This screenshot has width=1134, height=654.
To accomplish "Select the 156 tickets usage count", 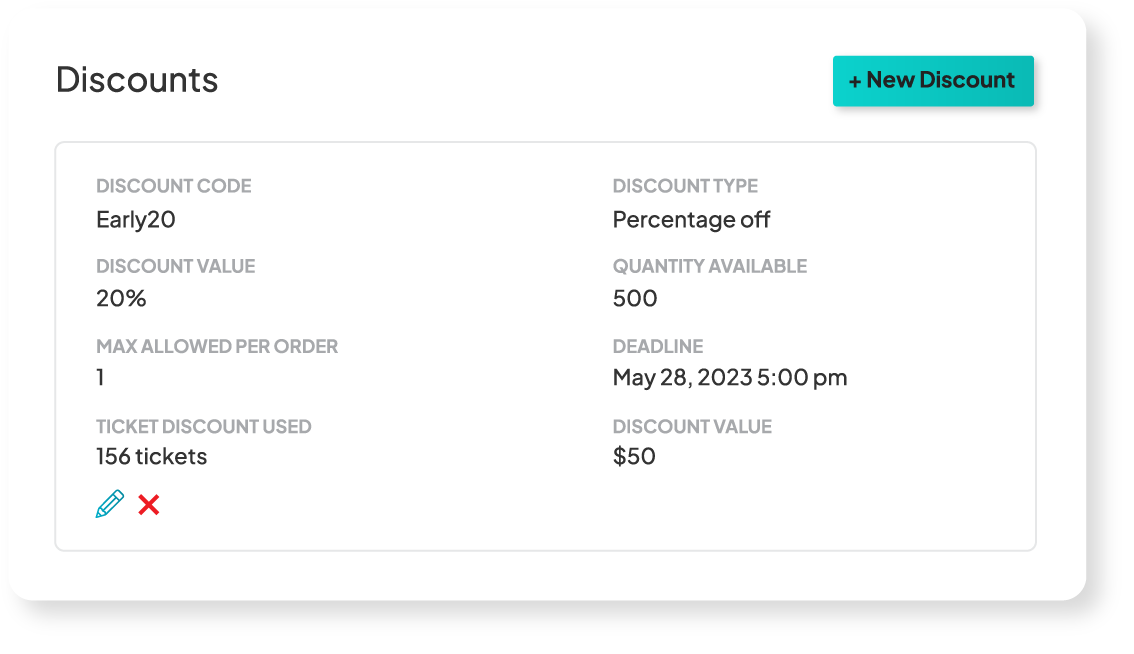I will pyautogui.click(x=151, y=456).
